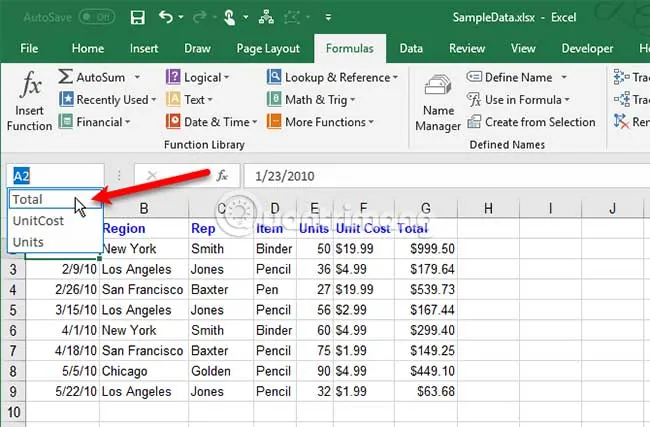Click the date cell 2/26/10

62,289
